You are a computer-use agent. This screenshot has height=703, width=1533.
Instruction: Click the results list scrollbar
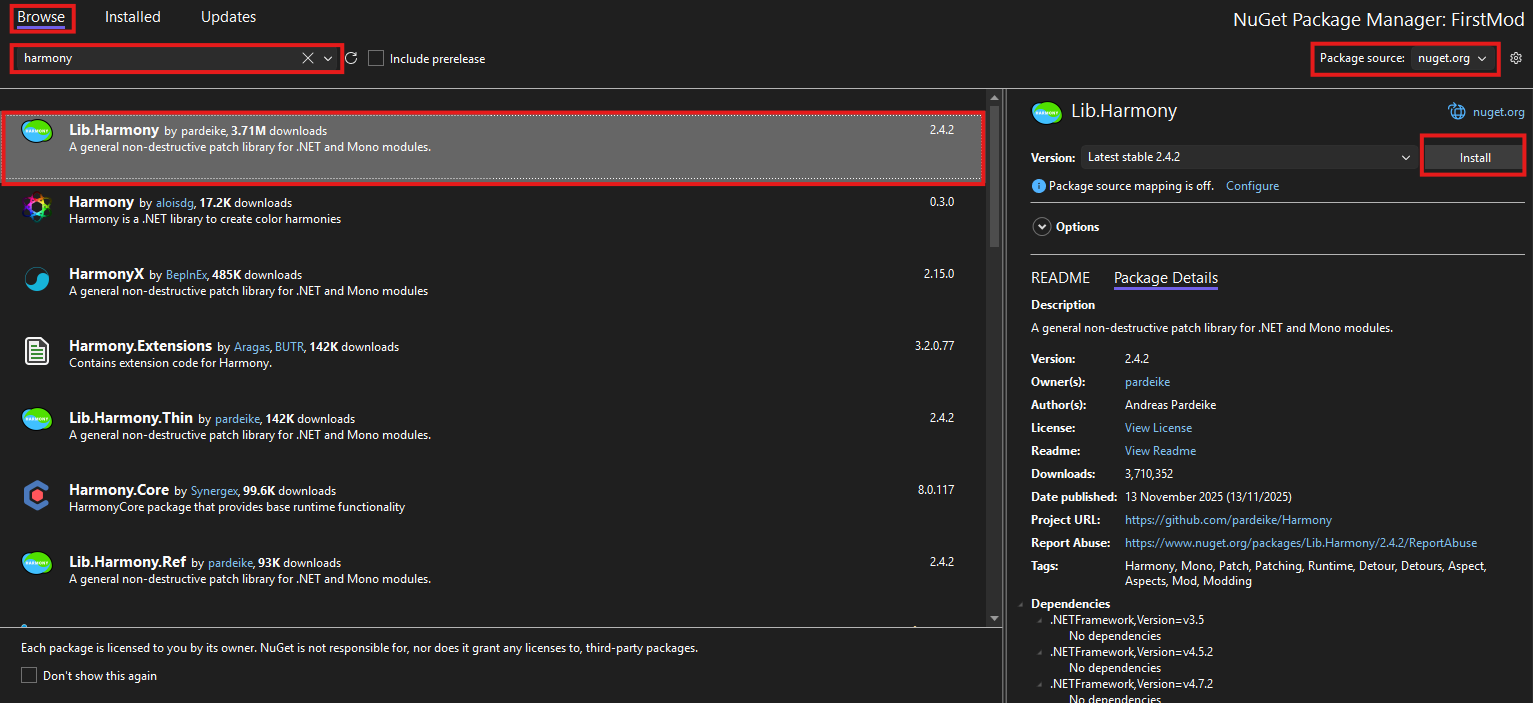(993, 160)
